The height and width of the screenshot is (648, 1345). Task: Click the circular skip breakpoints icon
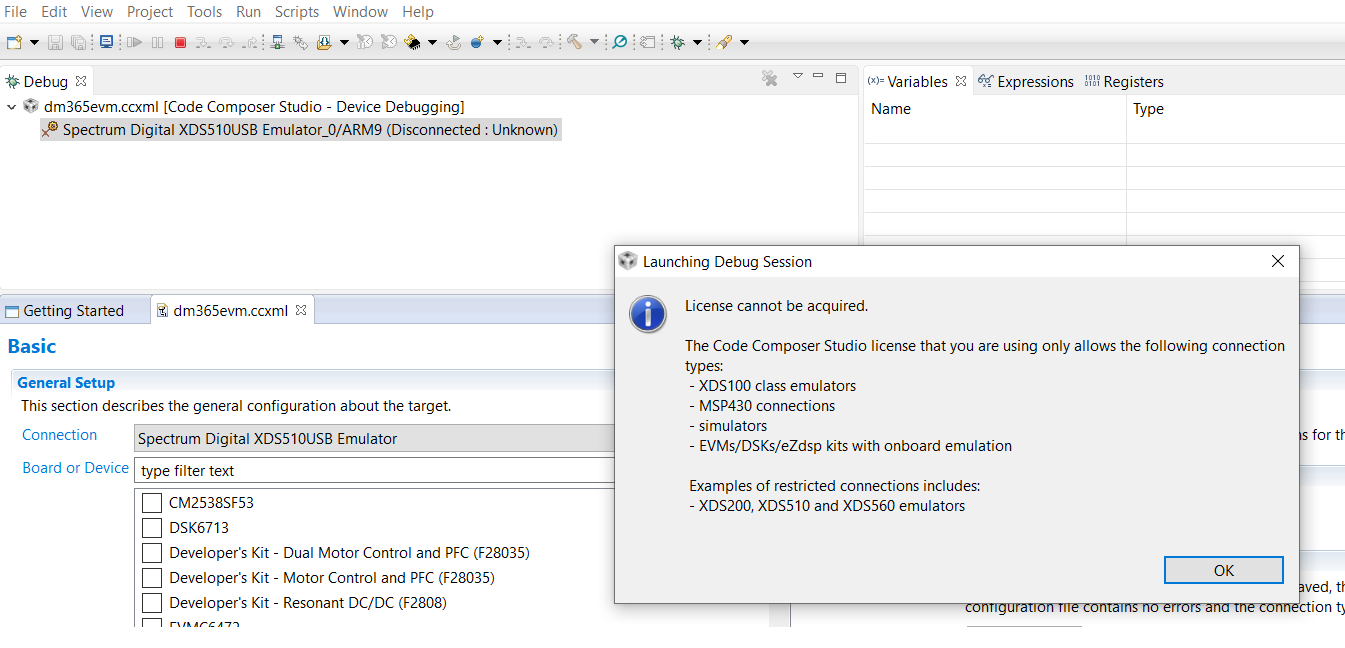(620, 42)
